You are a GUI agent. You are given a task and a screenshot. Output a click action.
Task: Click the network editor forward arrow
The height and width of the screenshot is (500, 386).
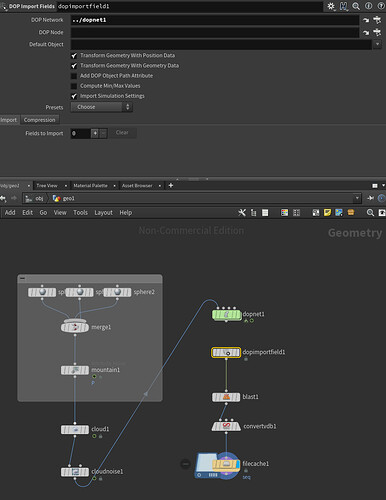(14, 198)
